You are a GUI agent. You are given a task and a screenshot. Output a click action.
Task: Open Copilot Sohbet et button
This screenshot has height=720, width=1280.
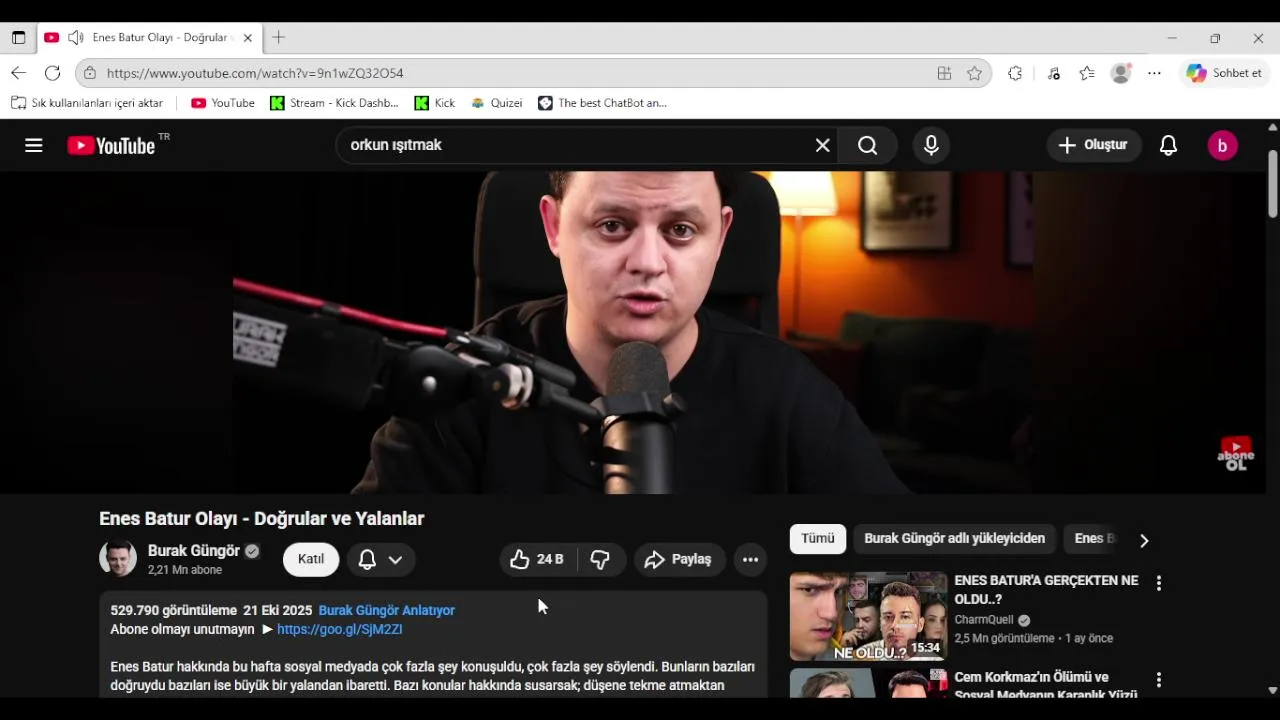[1224, 73]
